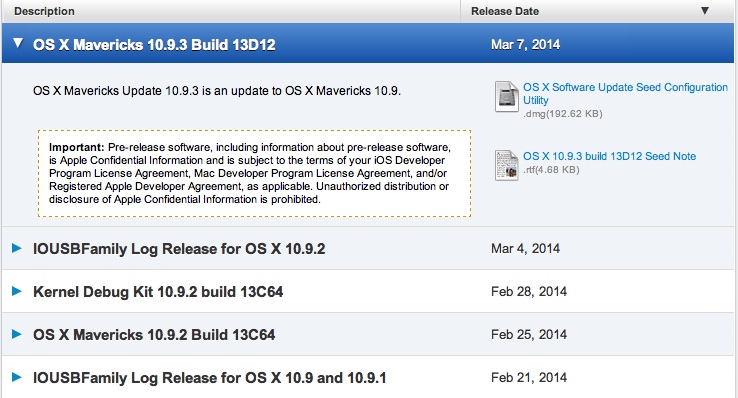Open the OS X 10.9.3 build 13D12 Seed Note link
The width and height of the screenshot is (738, 398).
pos(610,156)
